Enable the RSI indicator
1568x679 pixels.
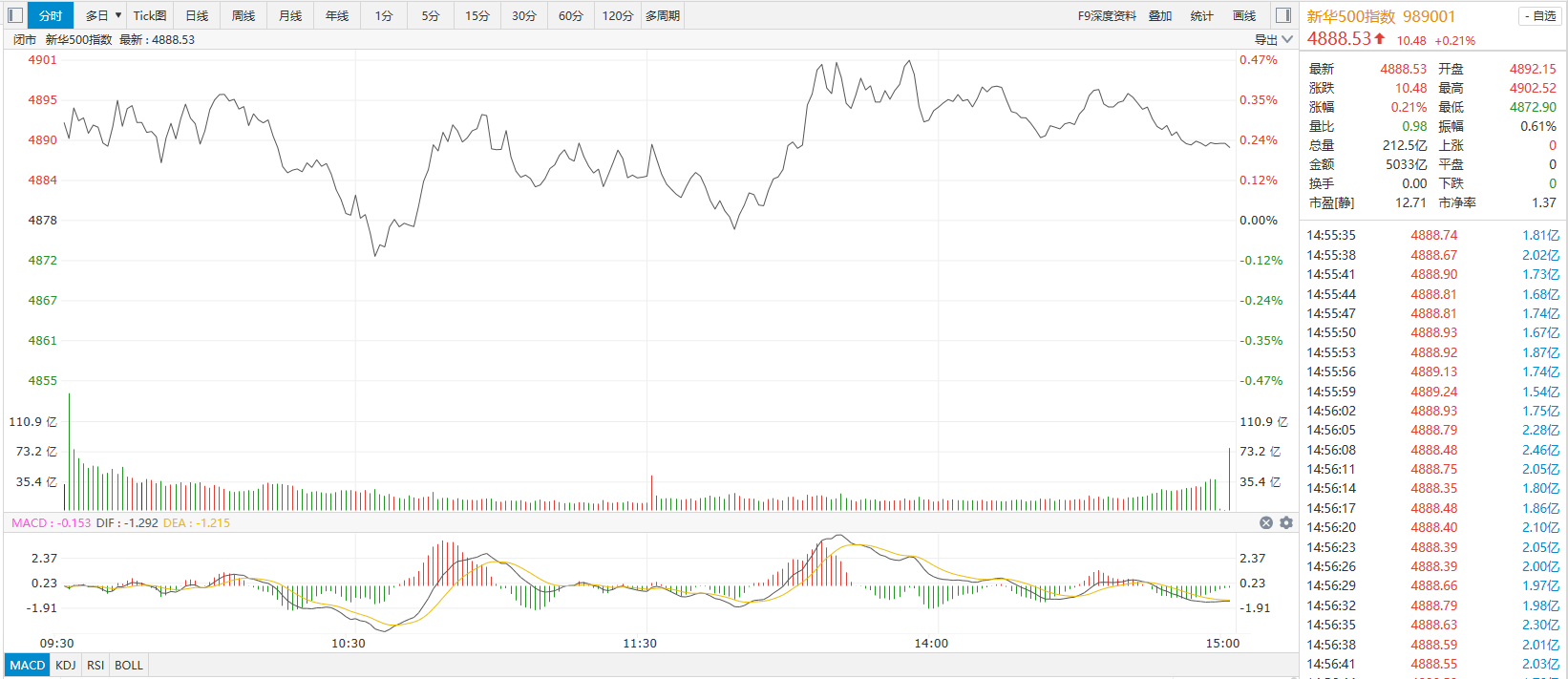pos(95,665)
